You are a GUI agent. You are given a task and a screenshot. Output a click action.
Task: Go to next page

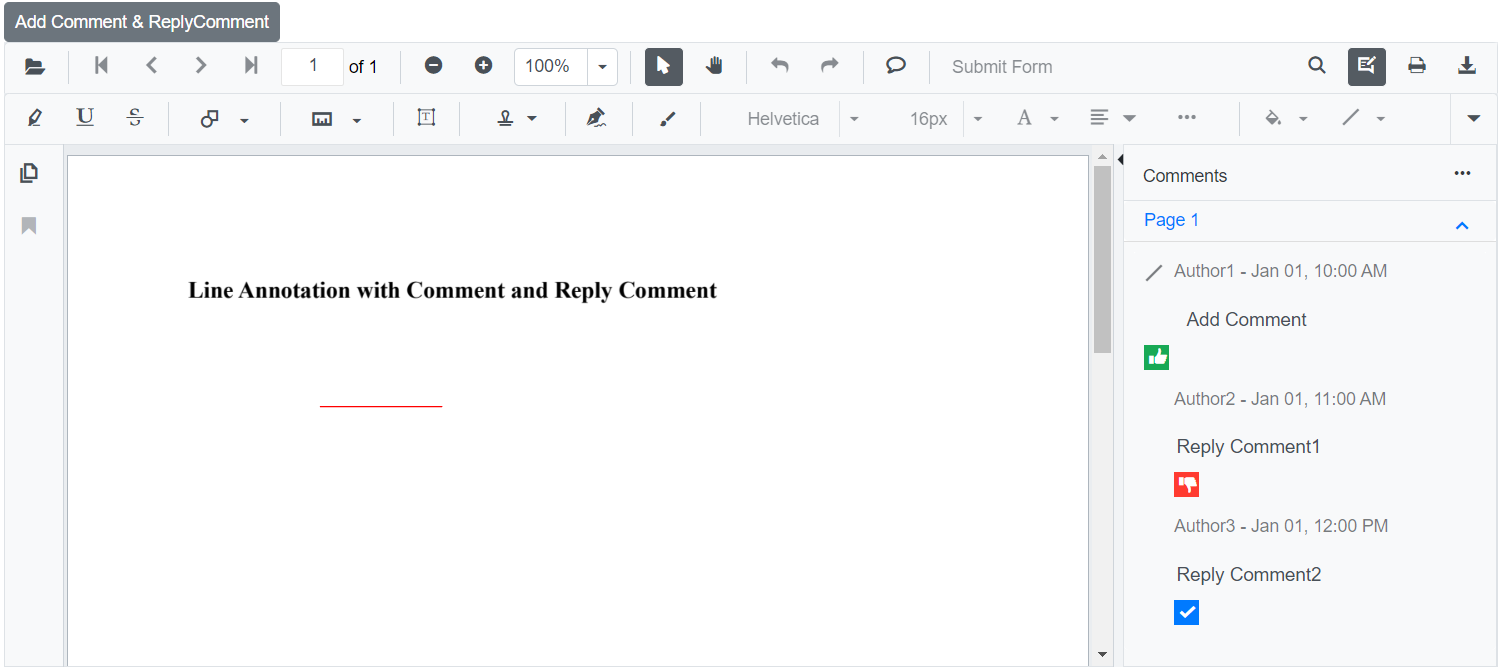click(201, 66)
